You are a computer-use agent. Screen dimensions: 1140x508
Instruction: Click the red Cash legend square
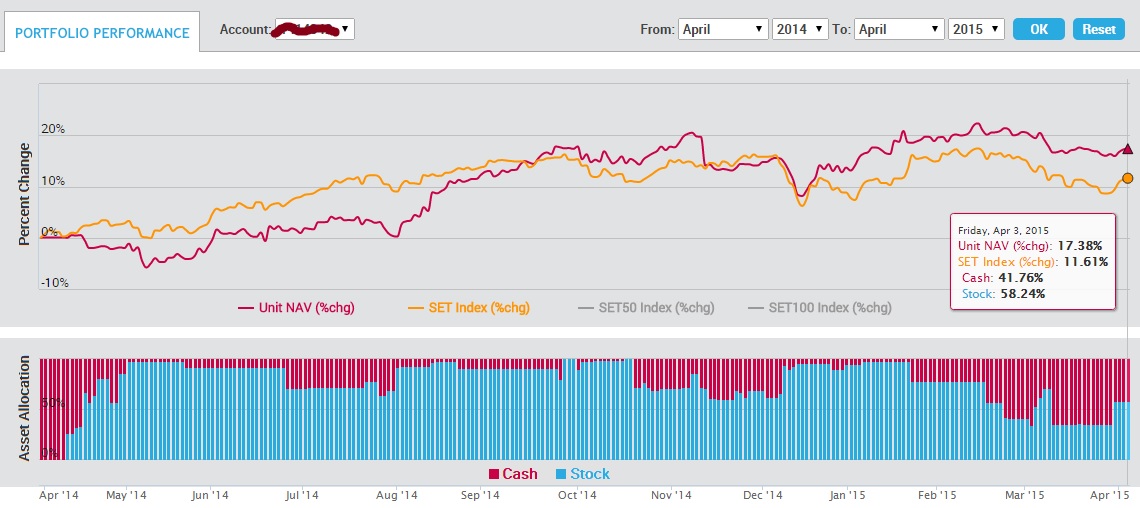pos(493,474)
